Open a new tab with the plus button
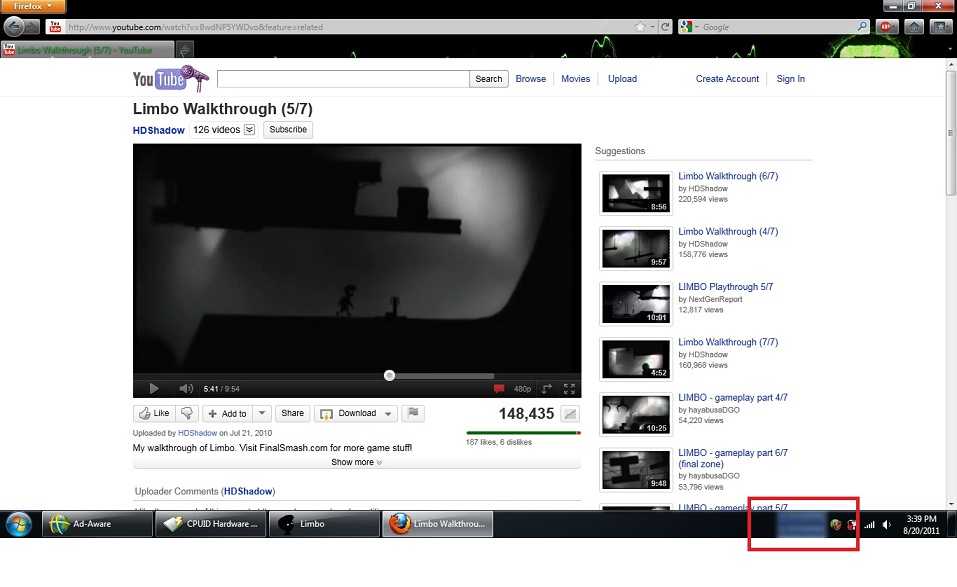Screen dimensions: 957x587 [184, 49]
